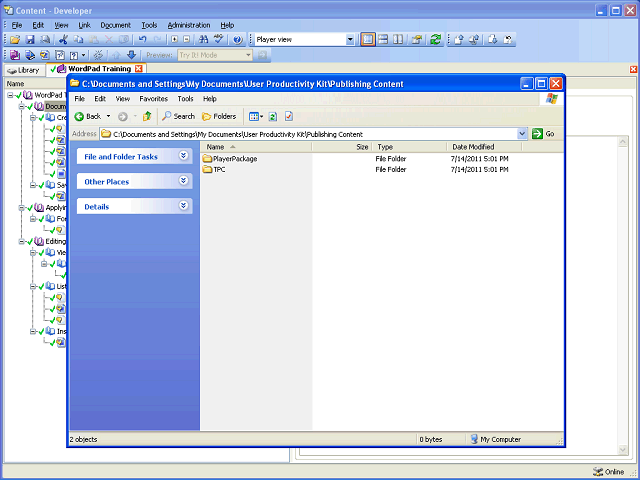Image resolution: width=640 pixels, height=480 pixels.
Task: Click the Go button beside address bar
Action: click(x=543, y=133)
